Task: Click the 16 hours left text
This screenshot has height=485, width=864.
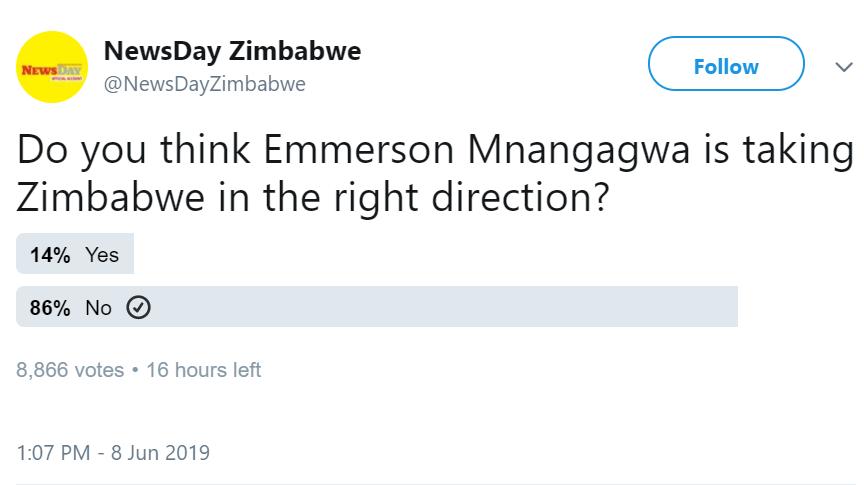Action: (x=203, y=370)
